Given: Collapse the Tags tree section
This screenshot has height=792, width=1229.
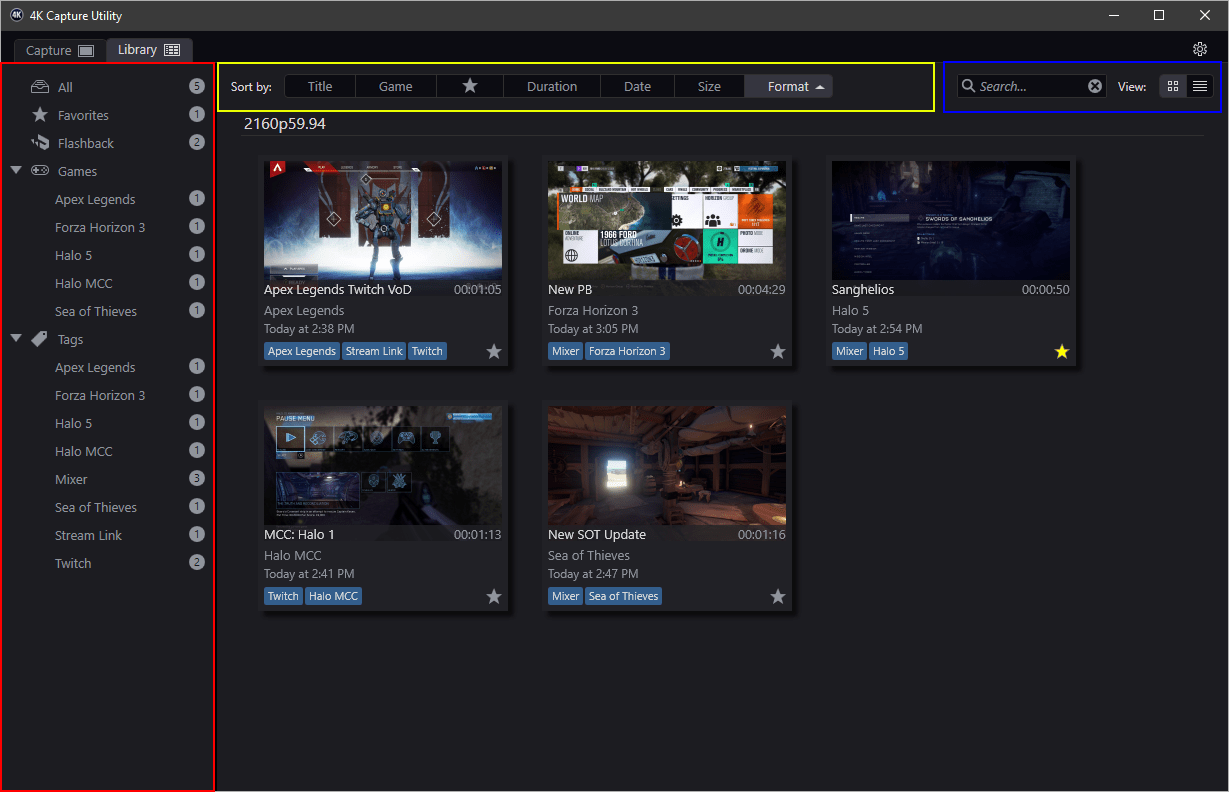Looking at the screenshot, I should point(16,339).
